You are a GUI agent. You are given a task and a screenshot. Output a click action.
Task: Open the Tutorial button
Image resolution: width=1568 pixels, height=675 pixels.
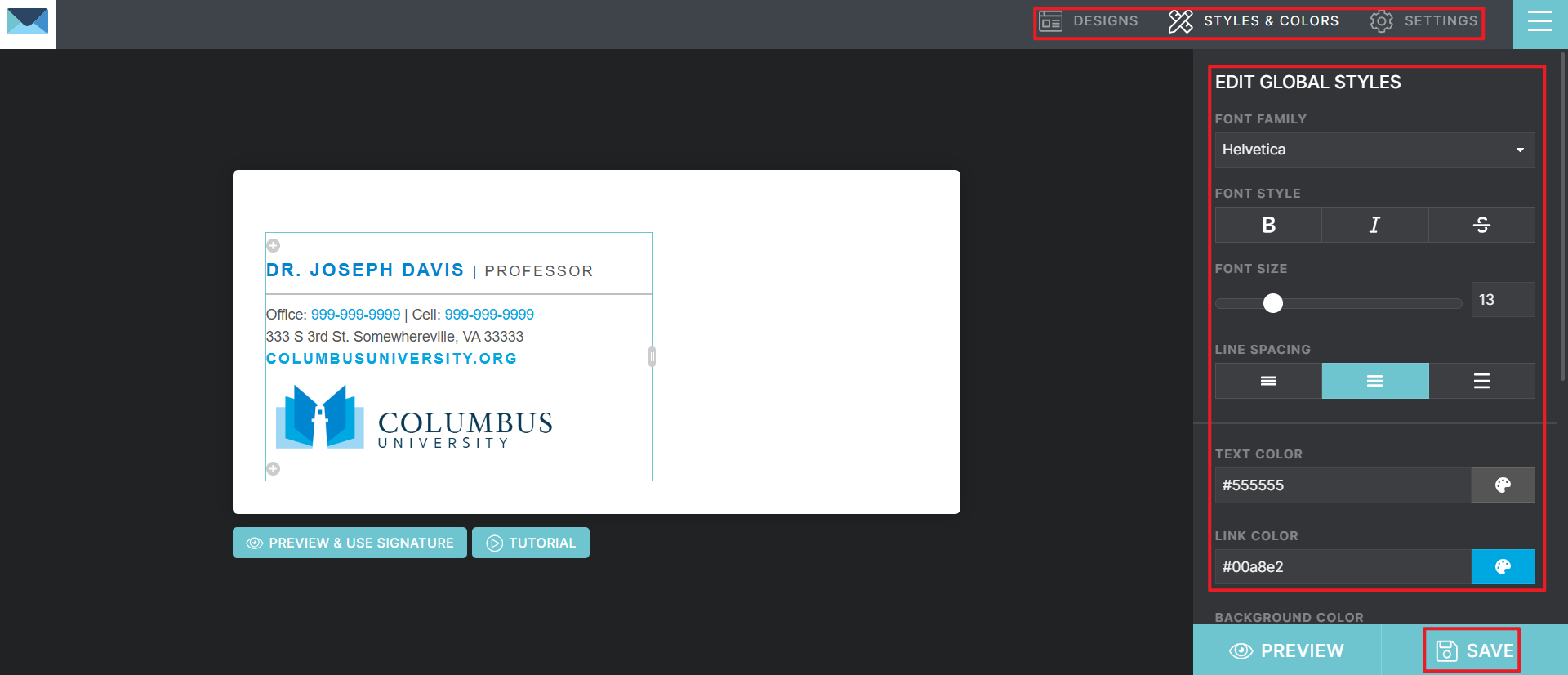tap(531, 543)
